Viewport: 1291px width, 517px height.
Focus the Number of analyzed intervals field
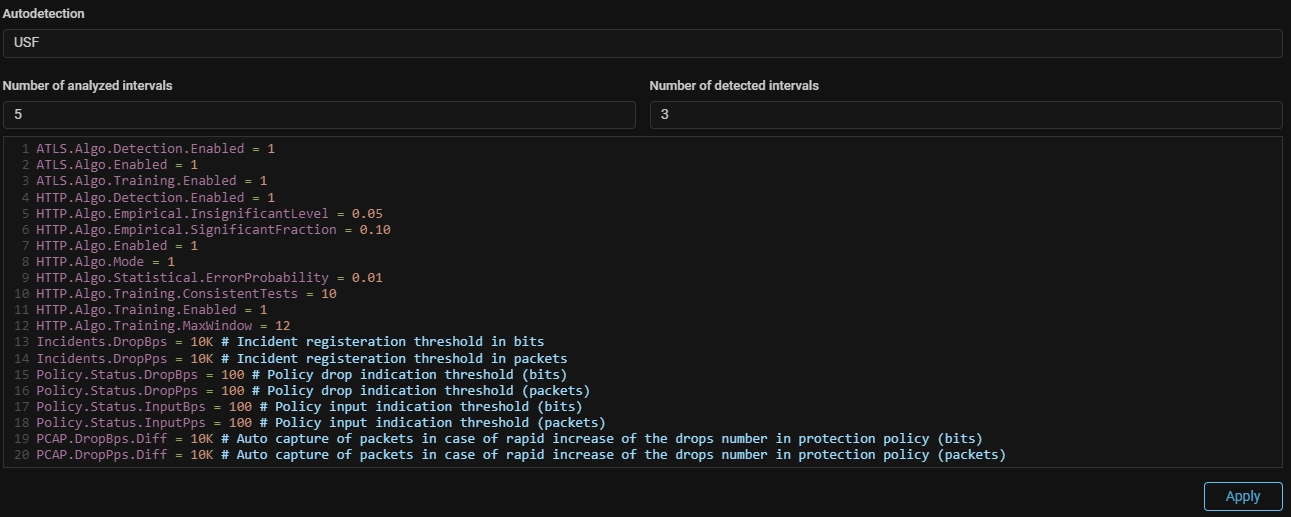point(318,115)
